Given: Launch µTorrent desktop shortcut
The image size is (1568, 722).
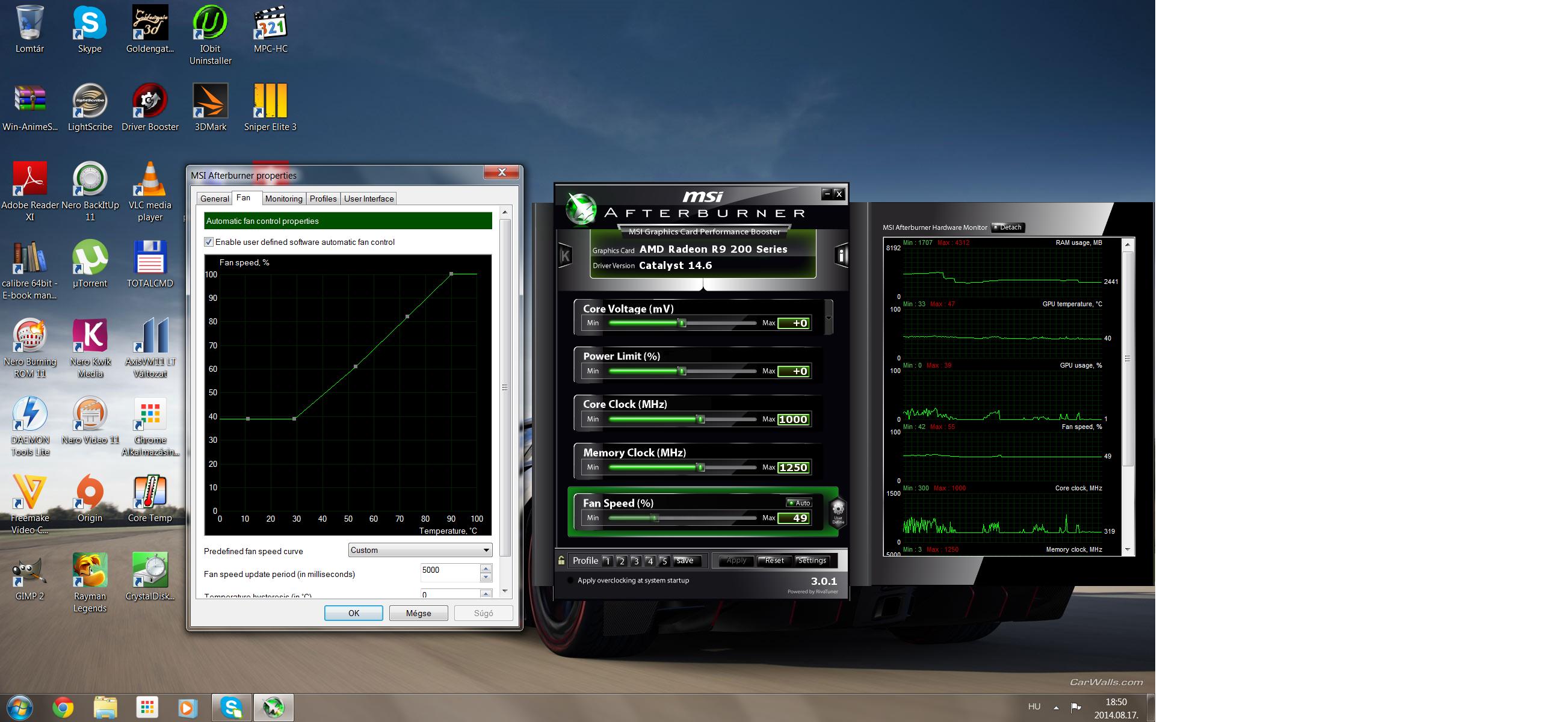Looking at the screenshot, I should pos(90,264).
